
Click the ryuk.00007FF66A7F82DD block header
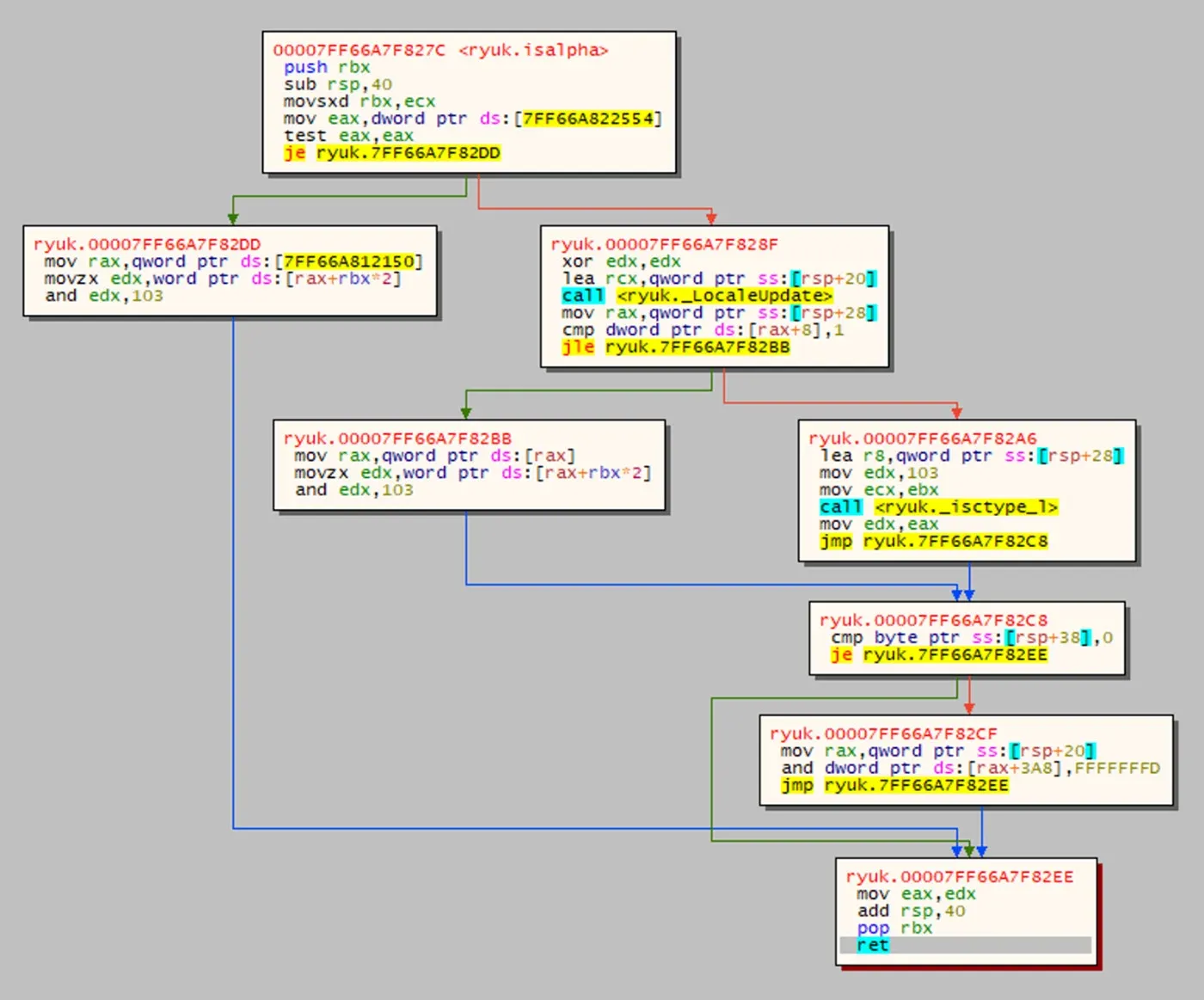coord(147,244)
